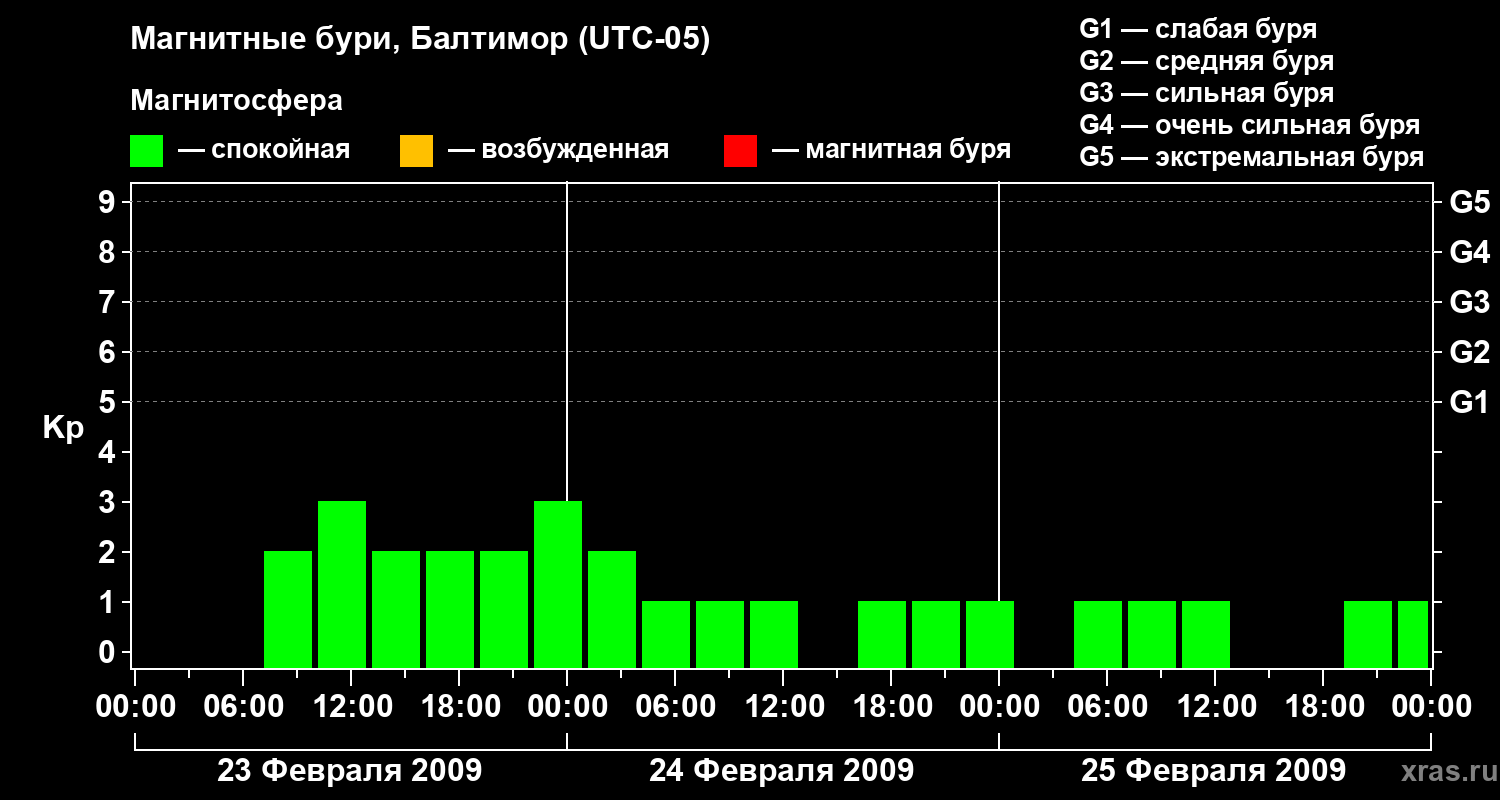The height and width of the screenshot is (800, 1500).
Task: Click the Kp axis value 8
Action: coord(109,252)
